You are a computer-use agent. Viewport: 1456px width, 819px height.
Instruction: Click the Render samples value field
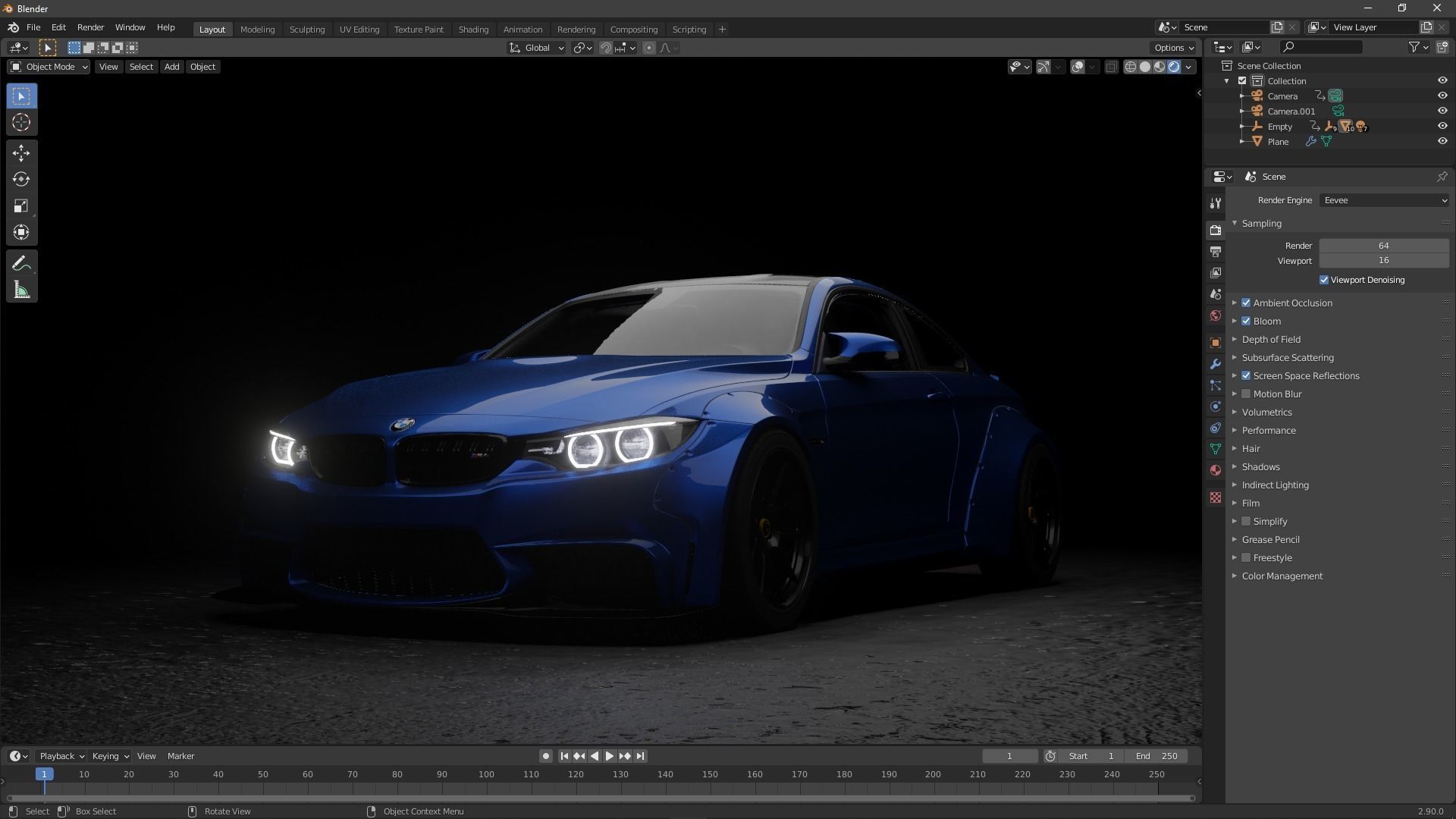pos(1384,246)
